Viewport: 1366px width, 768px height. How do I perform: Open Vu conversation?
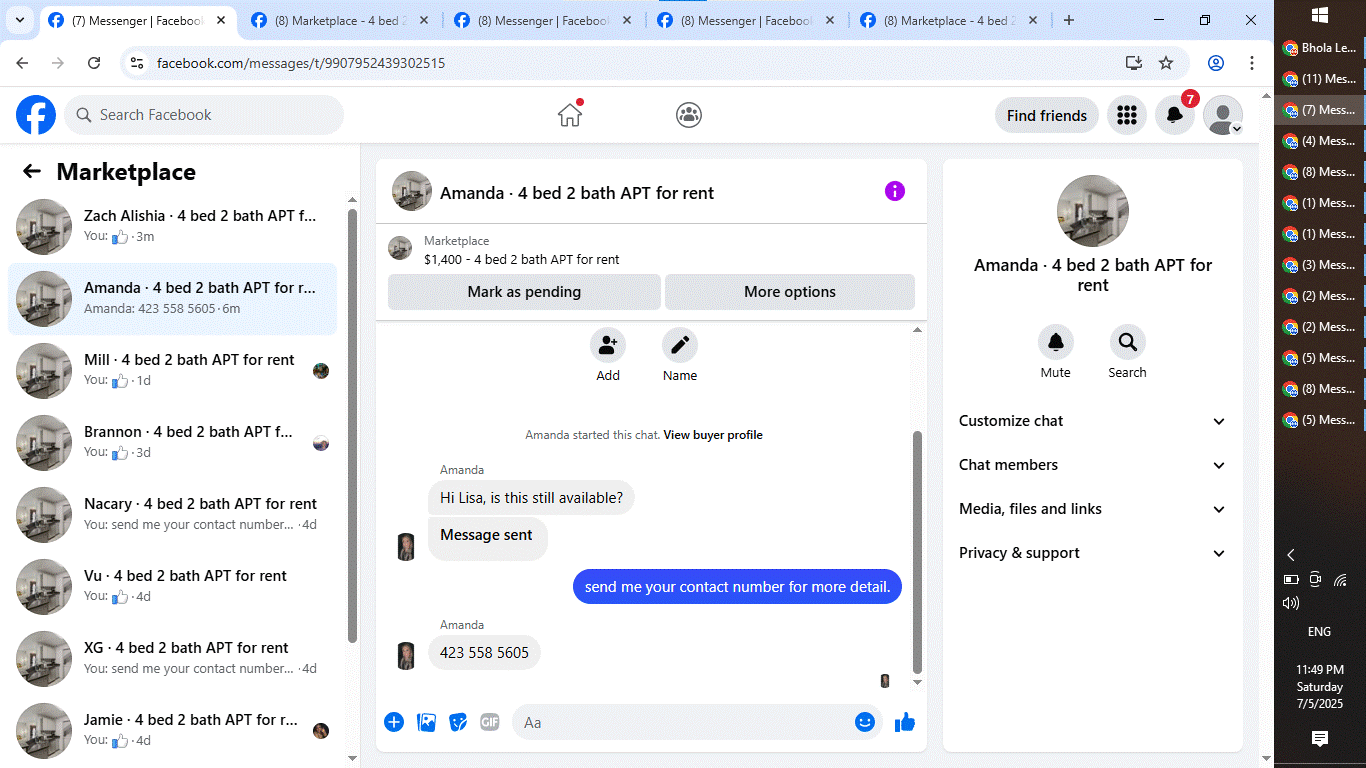tap(172, 587)
